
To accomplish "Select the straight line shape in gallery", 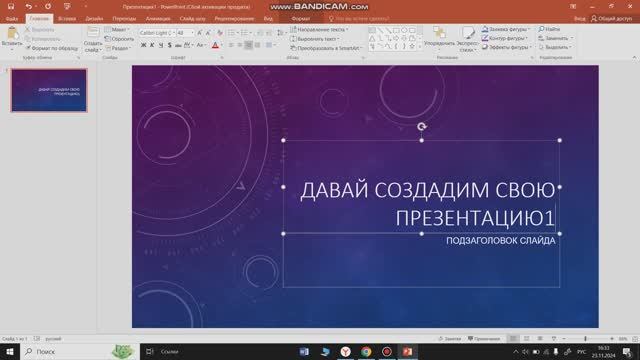I will click(380, 30).
